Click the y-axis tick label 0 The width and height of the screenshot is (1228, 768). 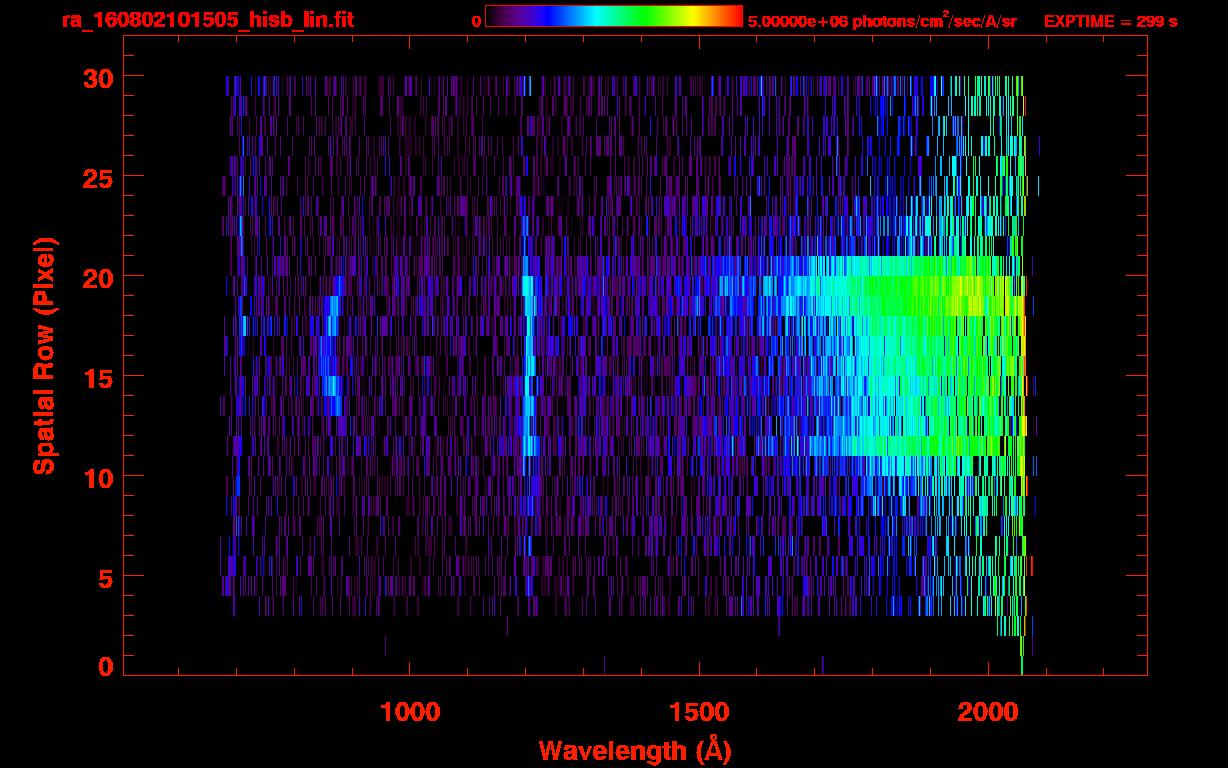(104, 667)
